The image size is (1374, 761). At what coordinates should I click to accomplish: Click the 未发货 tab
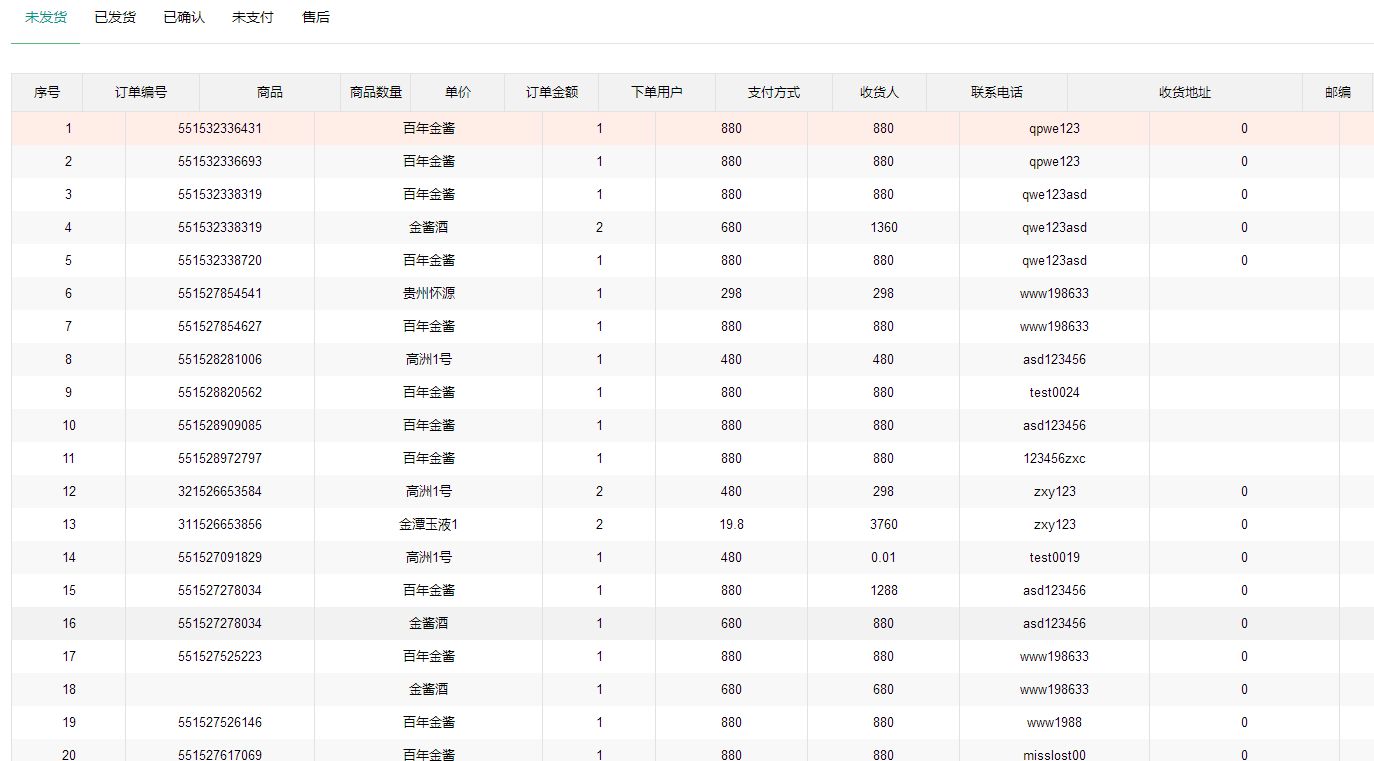(x=46, y=18)
